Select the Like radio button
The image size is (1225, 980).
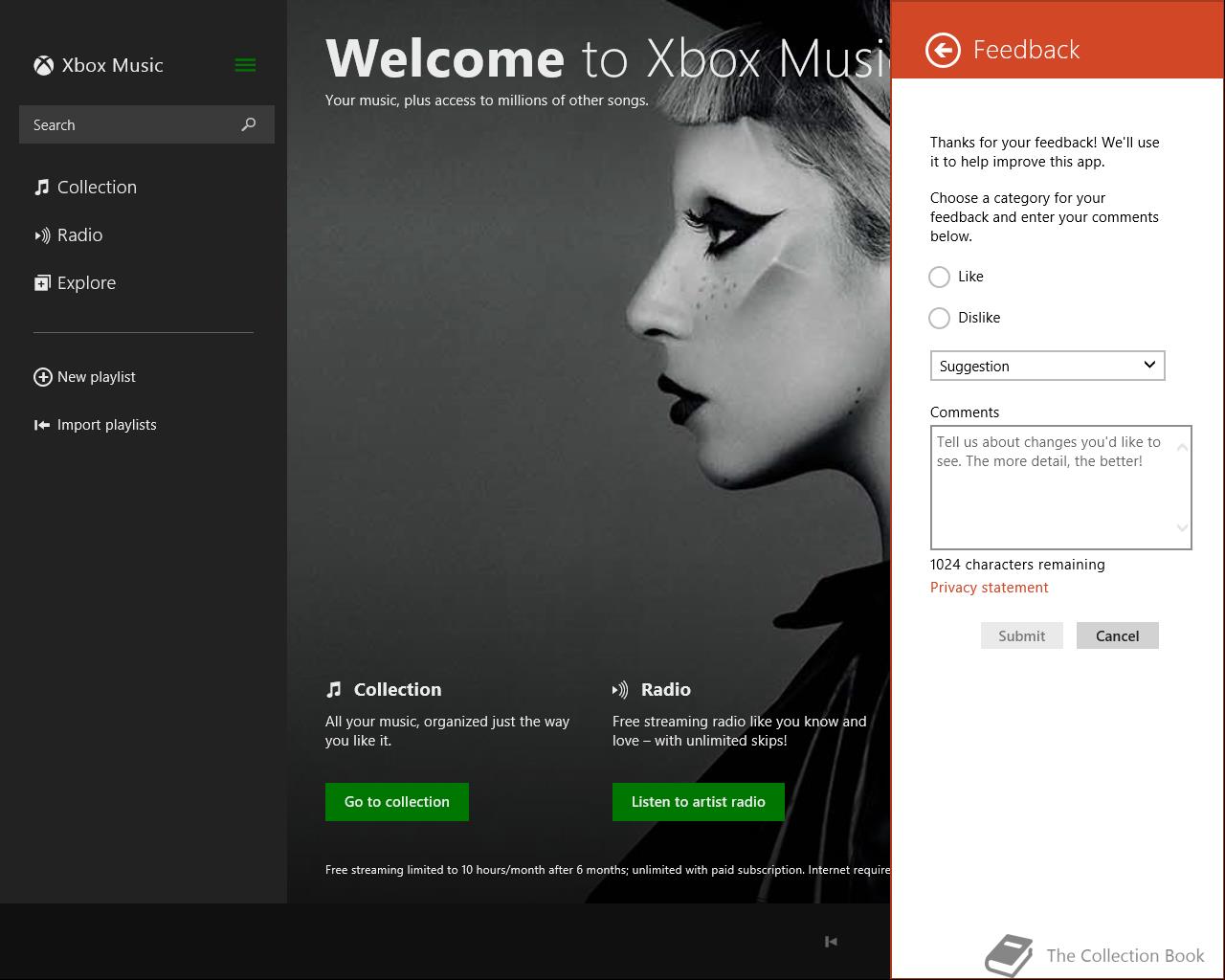click(940, 277)
